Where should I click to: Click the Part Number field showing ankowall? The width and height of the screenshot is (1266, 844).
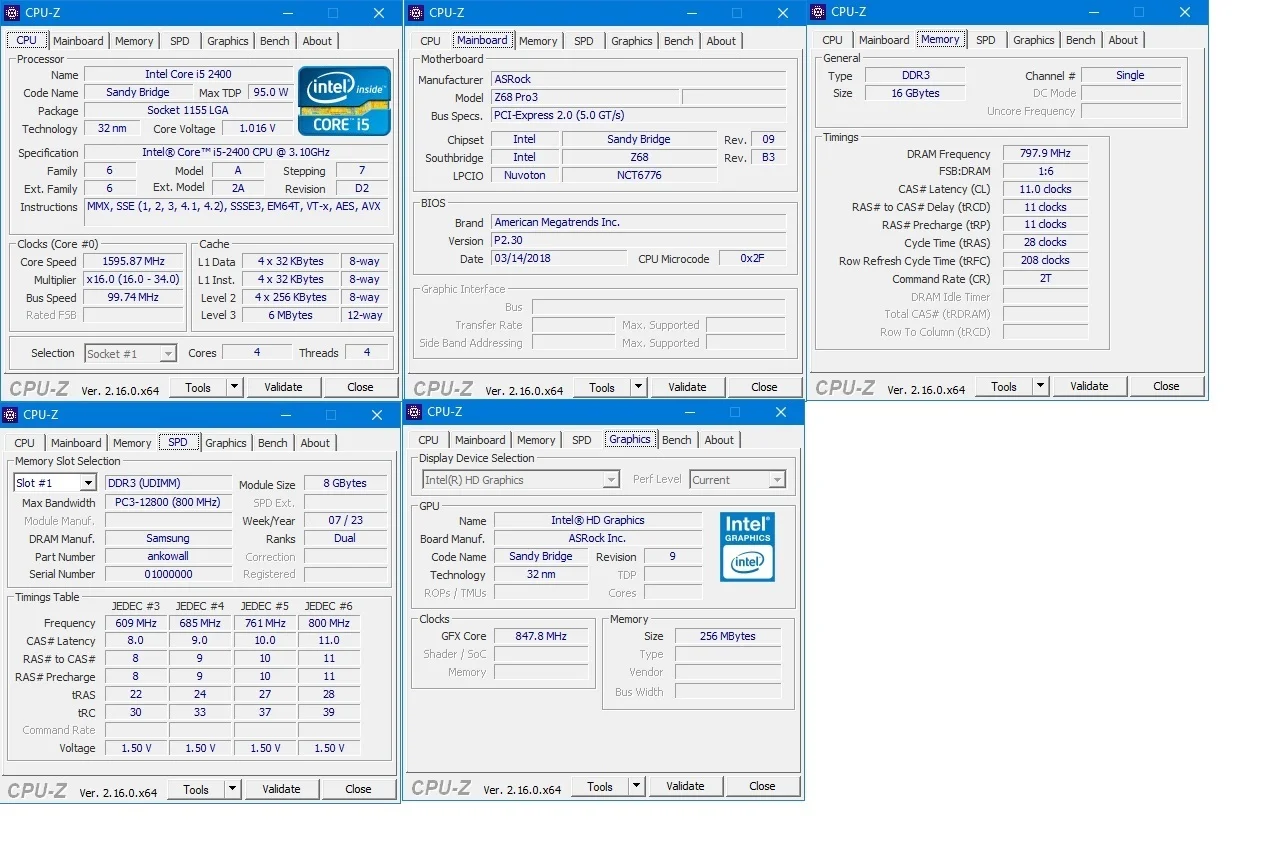[168, 557]
